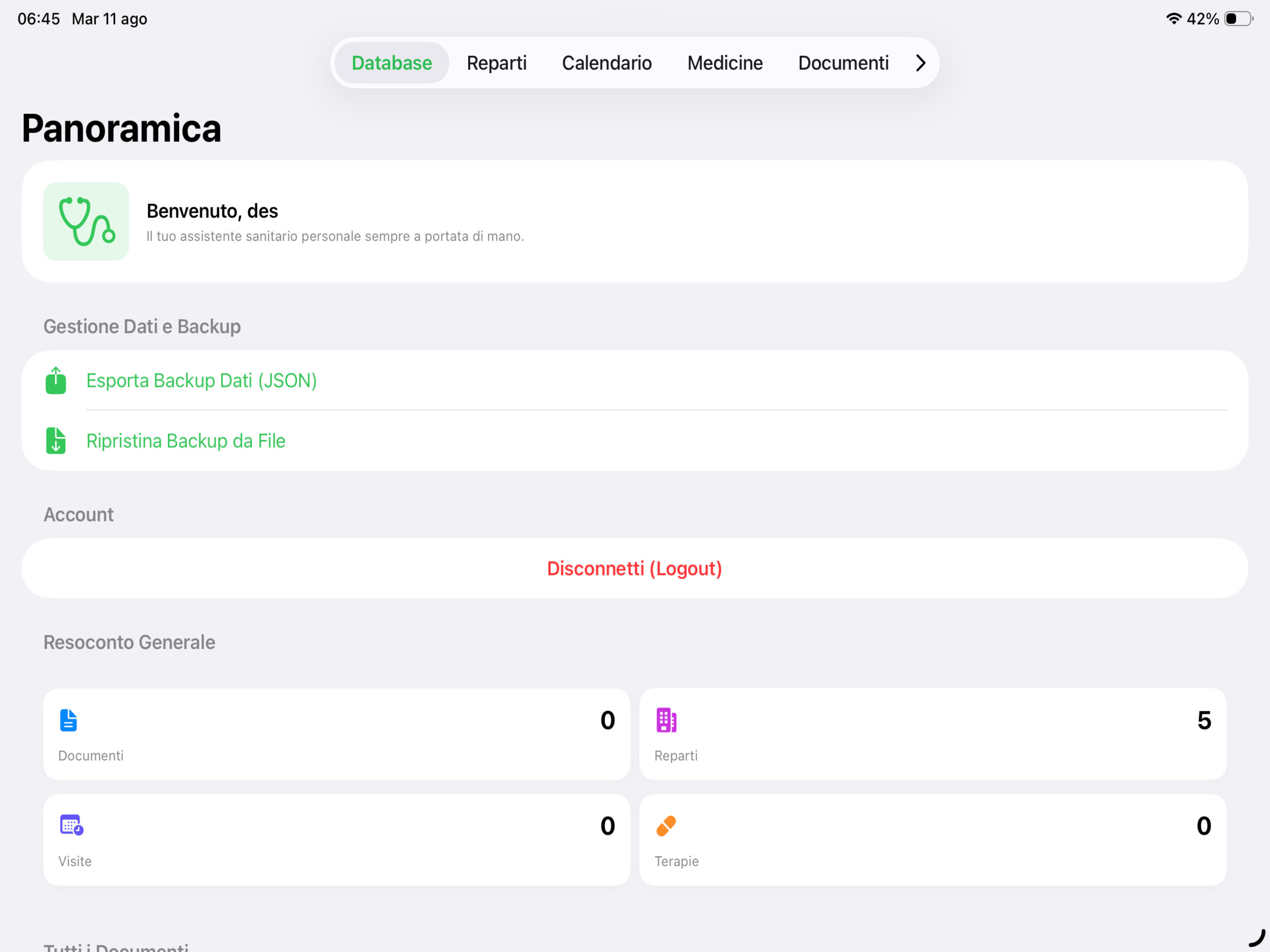The image size is (1270, 952).
Task: Tap the Visite calendar icon
Action: click(72, 825)
